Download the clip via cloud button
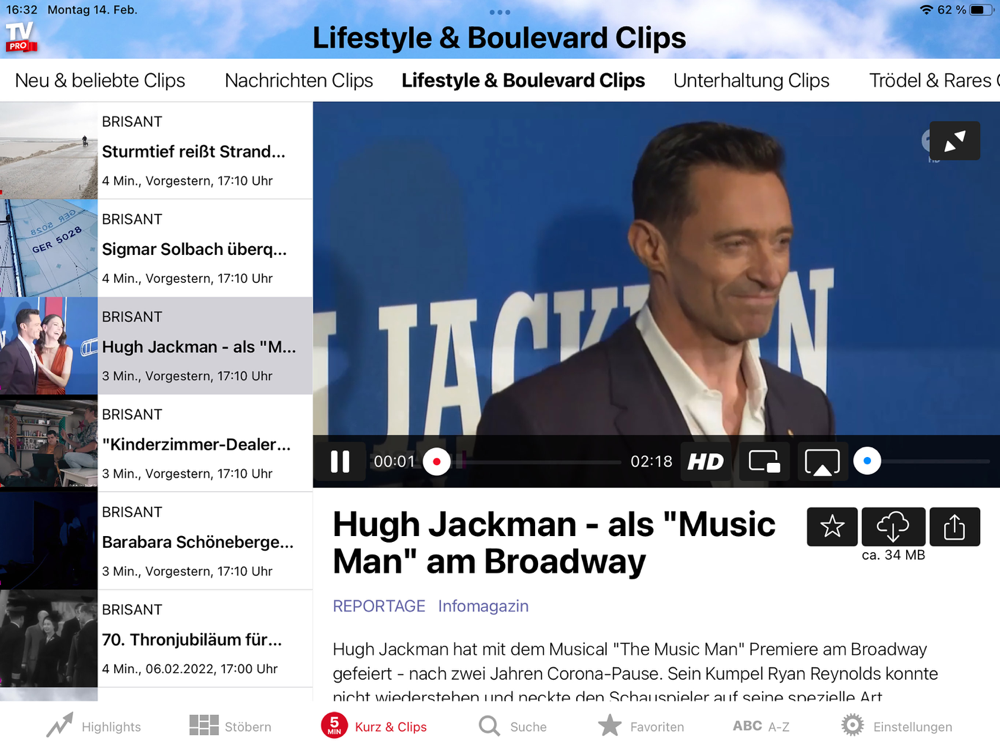This screenshot has height=750, width=1000. point(893,527)
